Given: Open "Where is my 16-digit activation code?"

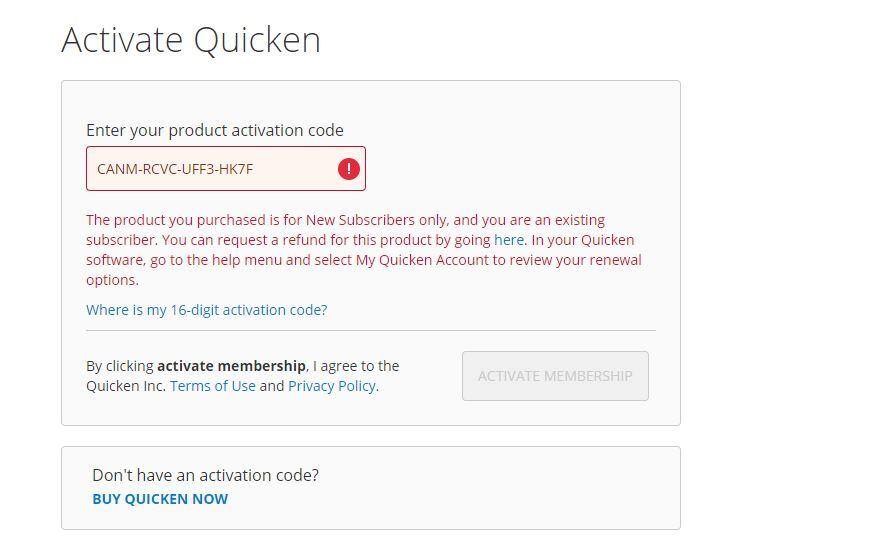Looking at the screenshot, I should point(206,310).
